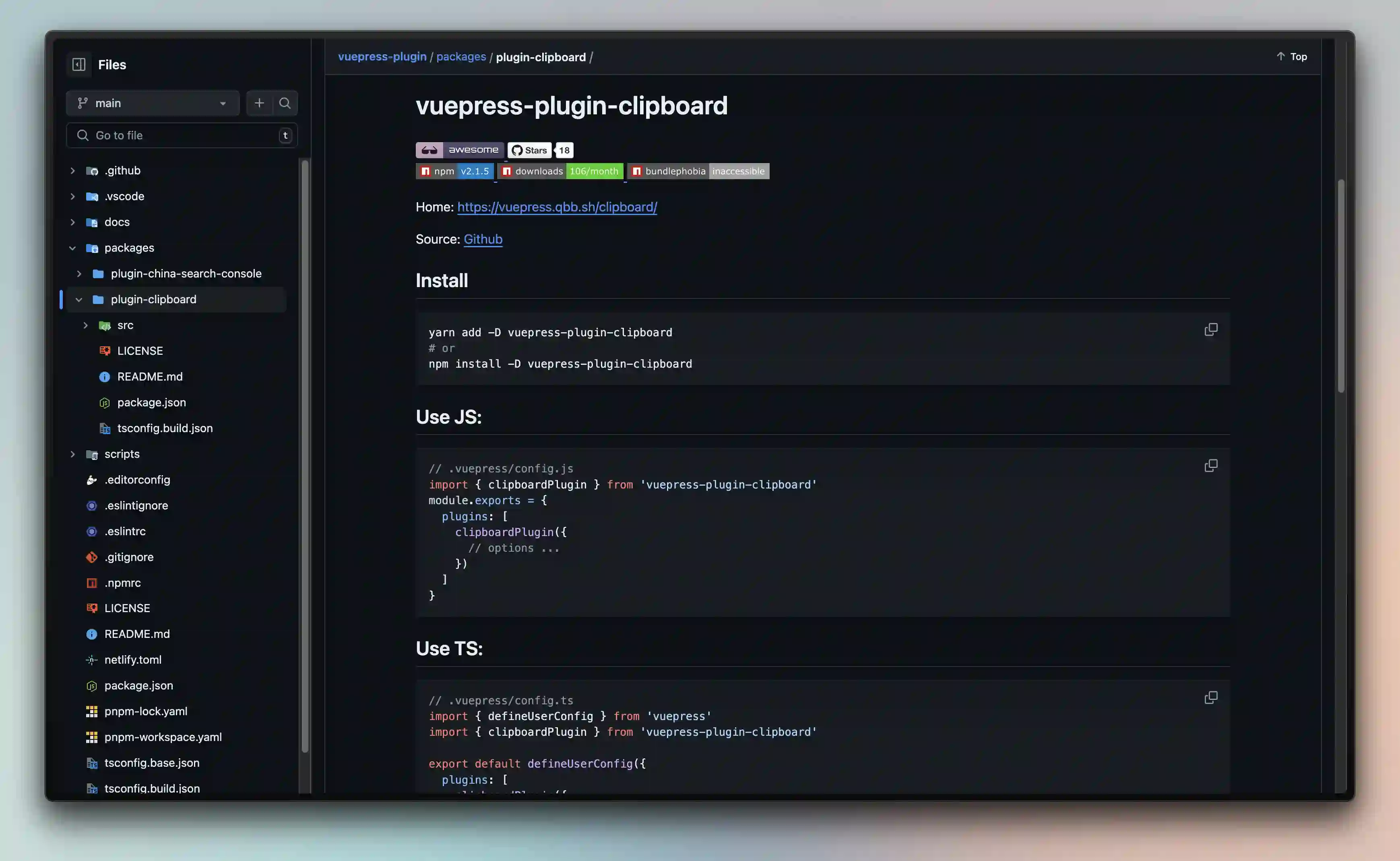This screenshot has width=1400, height=861.
Task: Click the .vscode folder icon
Action: pos(92,197)
